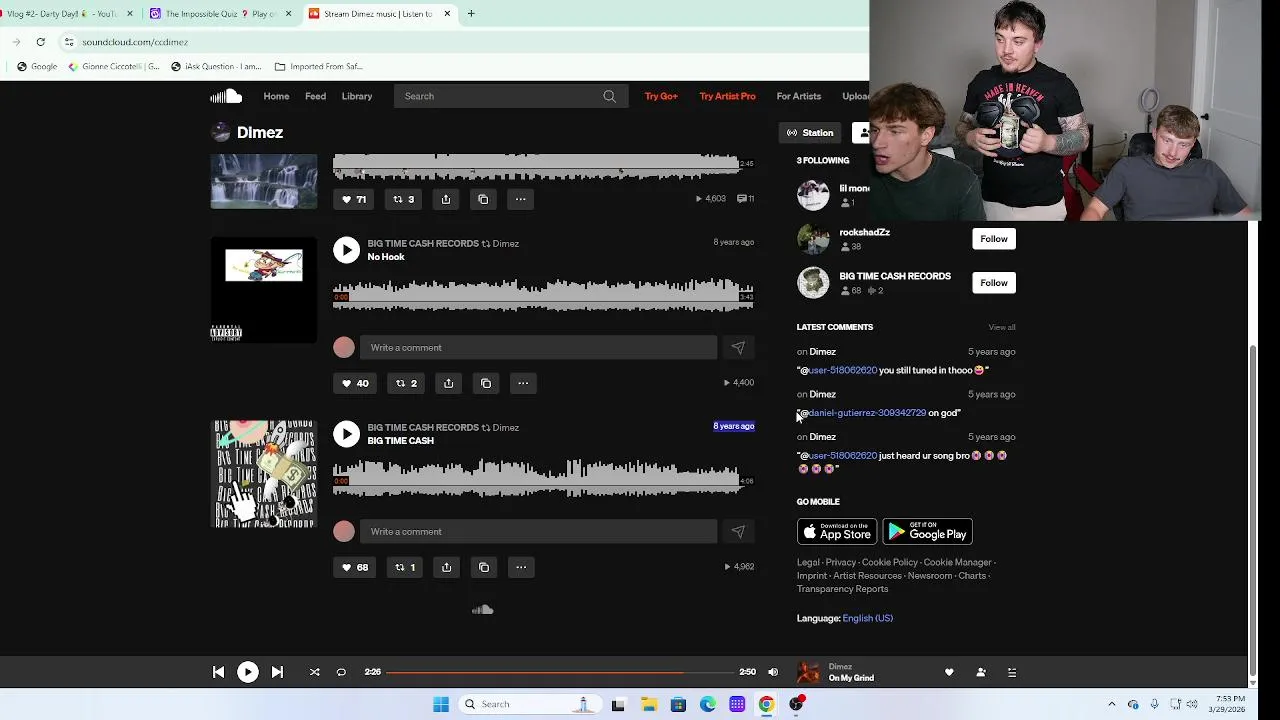Open more options for waterfall-art track
The width and height of the screenshot is (1280, 720).
[520, 199]
